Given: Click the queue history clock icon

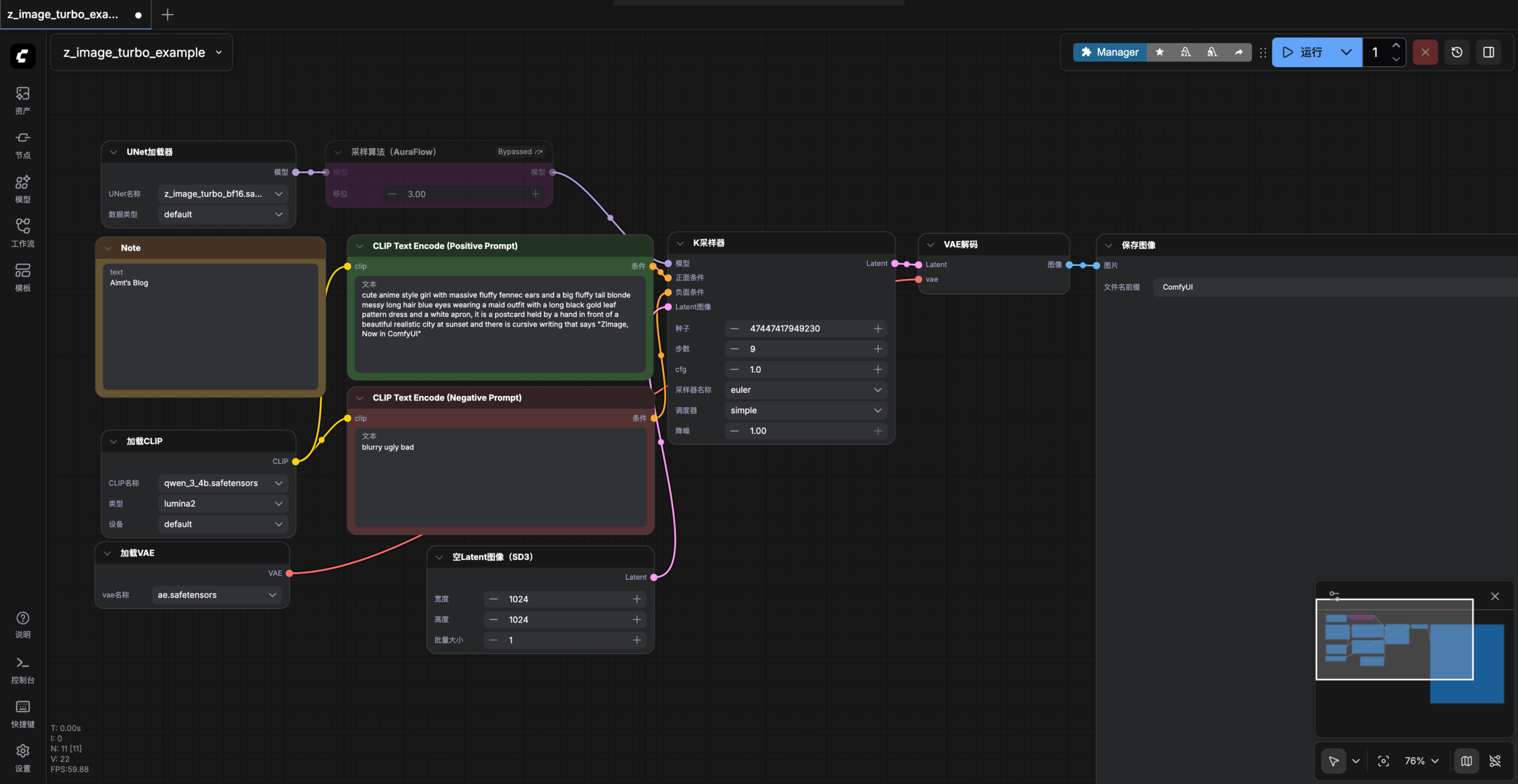Looking at the screenshot, I should [1457, 52].
